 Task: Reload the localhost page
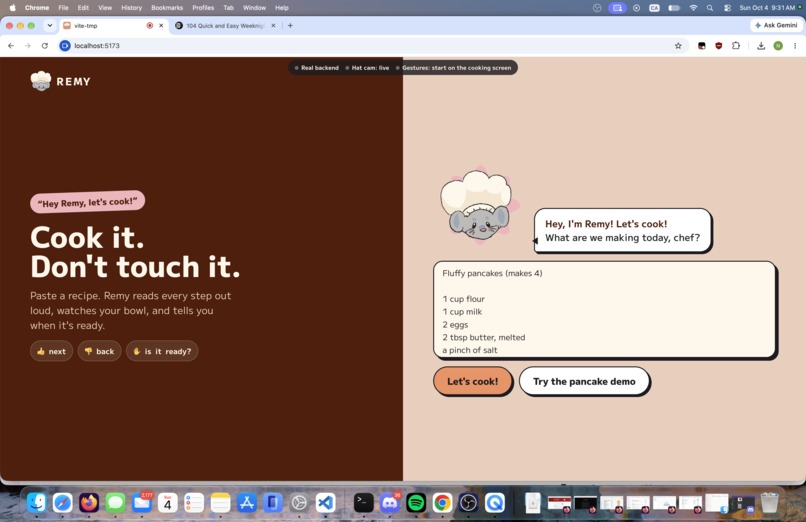(x=45, y=46)
